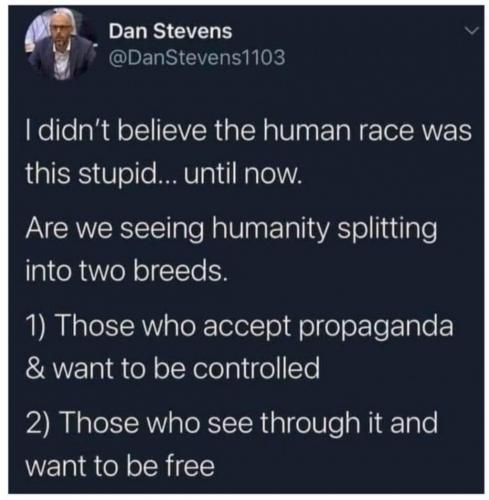Screen dimensions: 489x500
Task: Select the line '2) Those who see through it and'
Action: pyautogui.click(x=232, y=423)
